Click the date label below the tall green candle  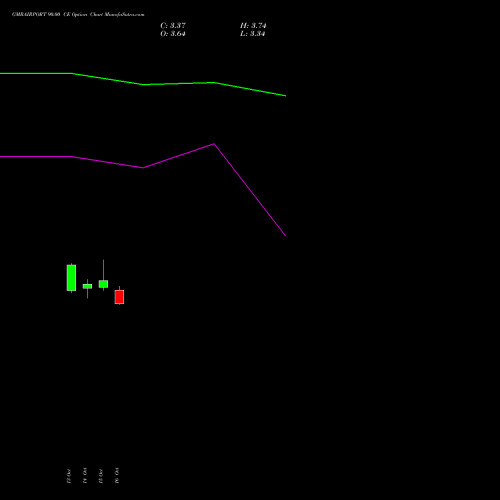point(69,476)
